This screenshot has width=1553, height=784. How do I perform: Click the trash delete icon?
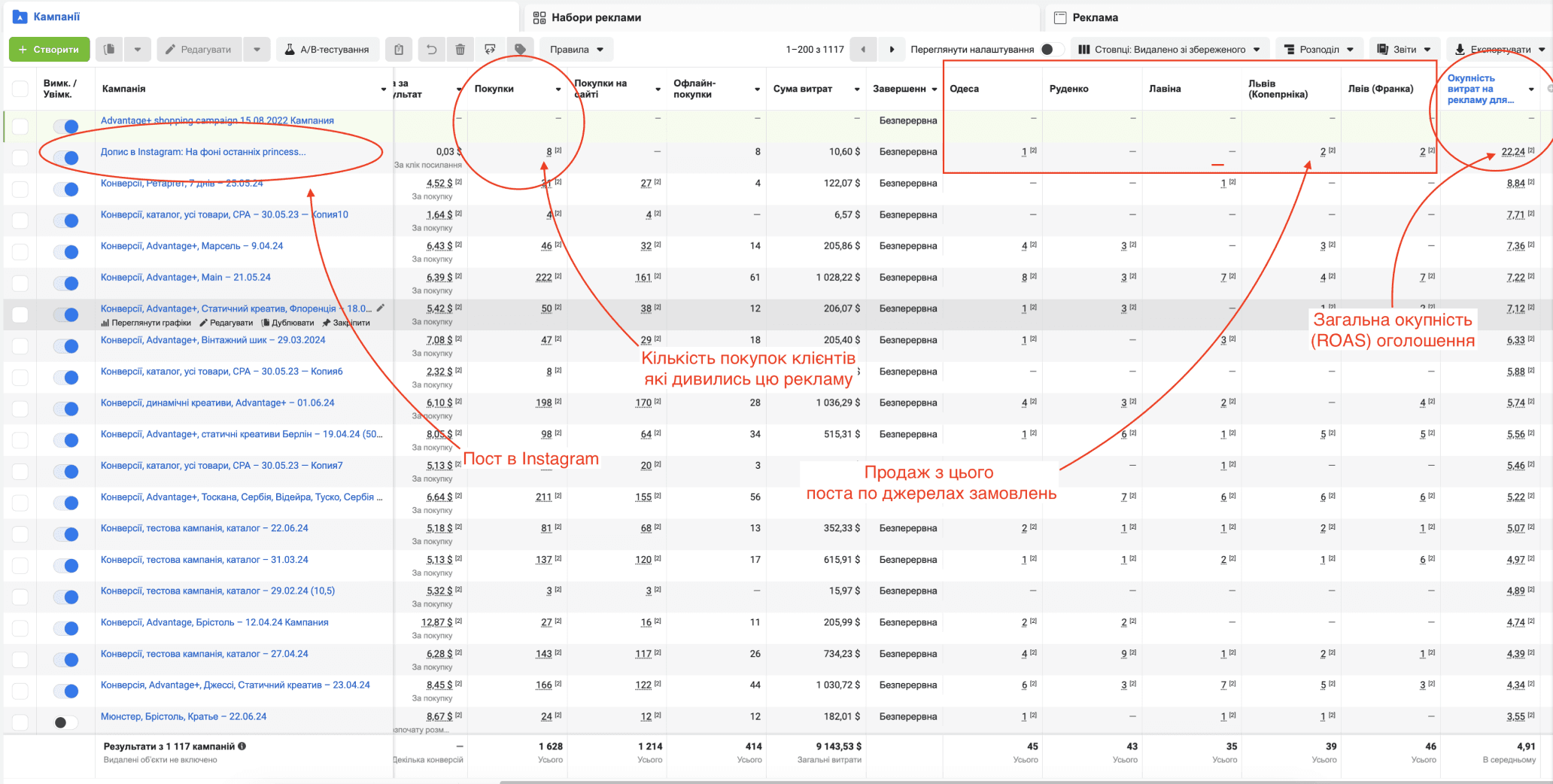point(460,50)
